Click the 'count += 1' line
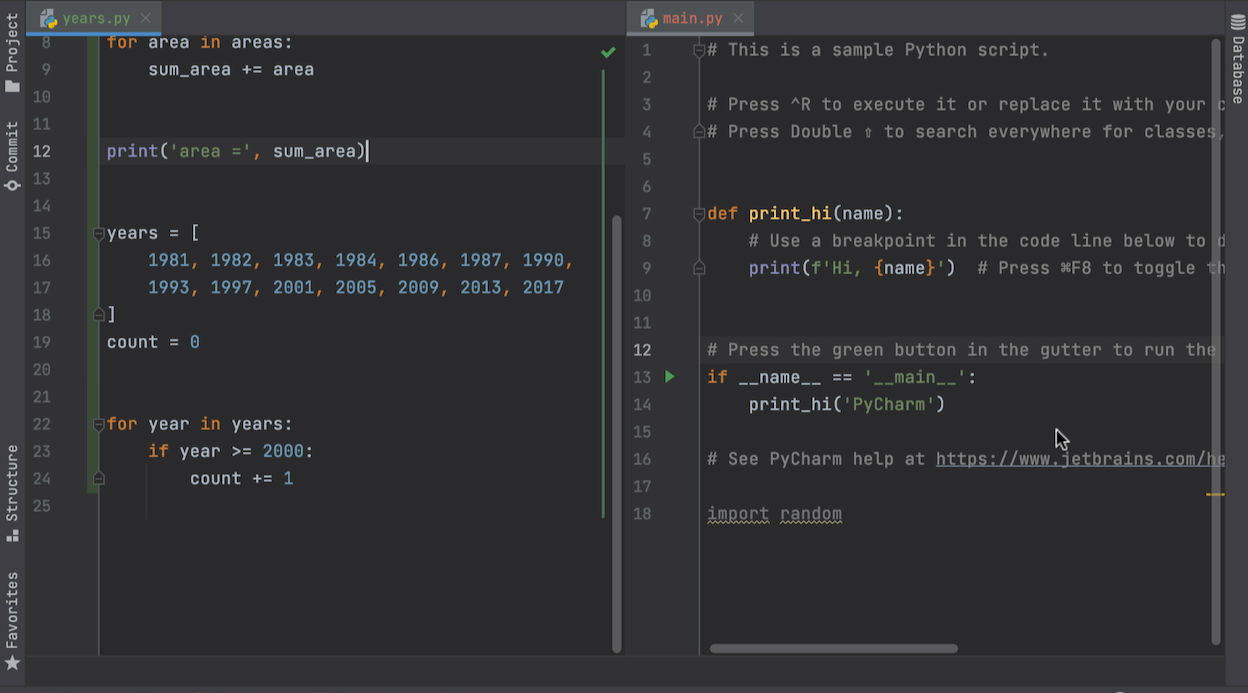This screenshot has height=693, width=1248. 242,478
